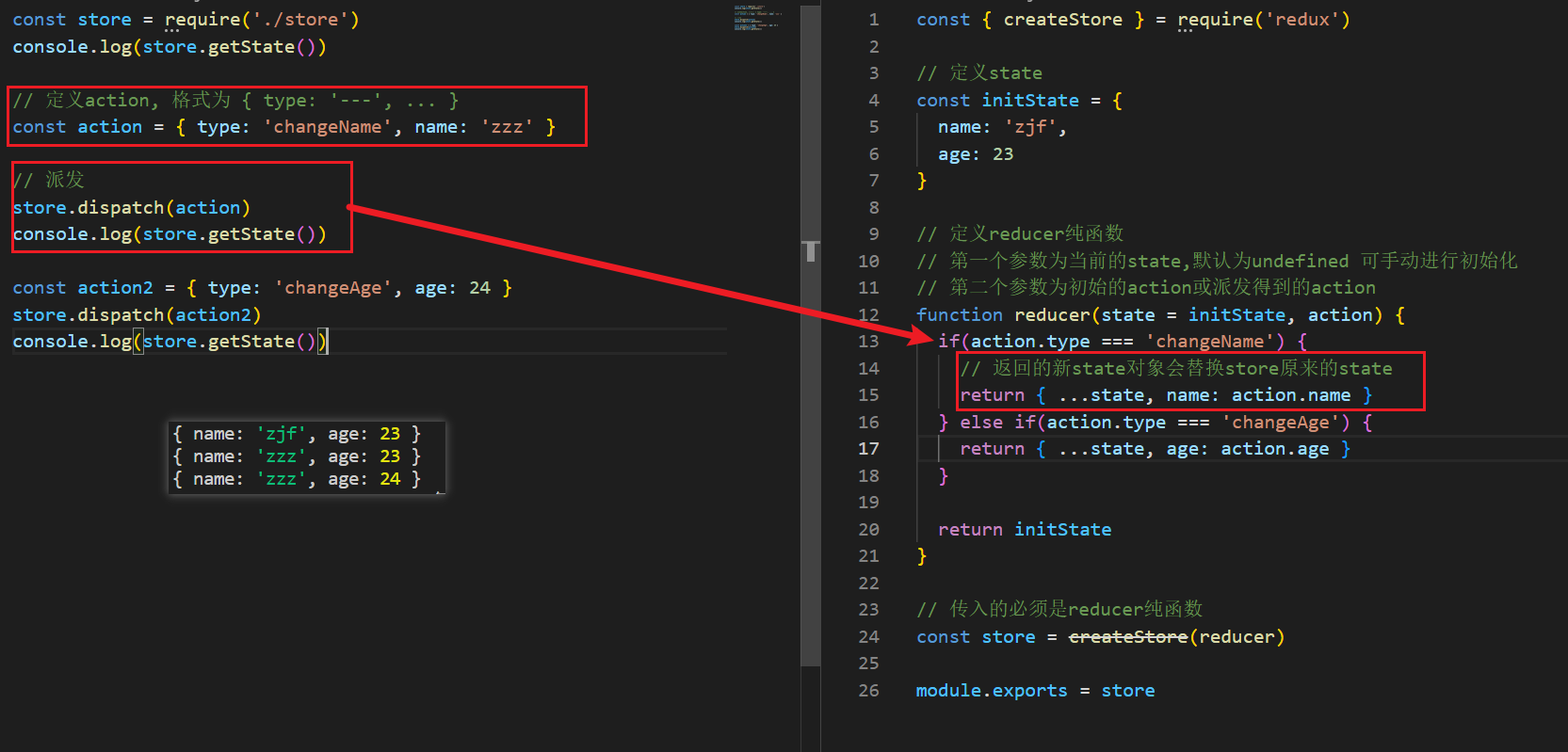Click the comment starting '// 第一个参数为当前的state'
The width and height of the screenshot is (1568, 752).
coord(1217,262)
